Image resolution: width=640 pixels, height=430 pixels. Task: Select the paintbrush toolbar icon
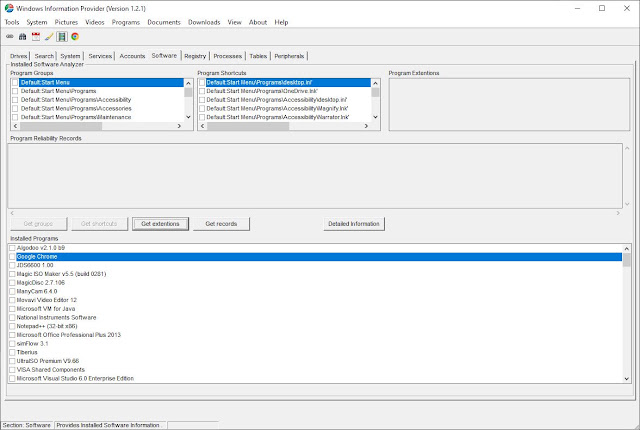(49, 37)
